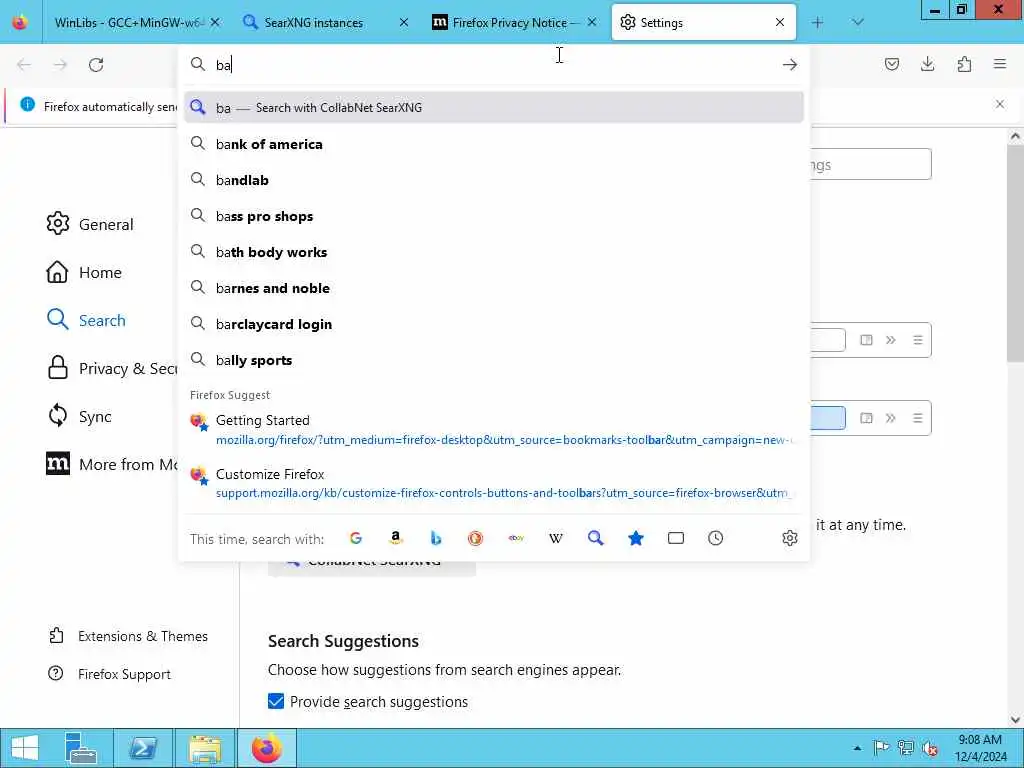Screen dimensions: 1024x768
Task: Go back to previous page
Action: click(x=24, y=65)
